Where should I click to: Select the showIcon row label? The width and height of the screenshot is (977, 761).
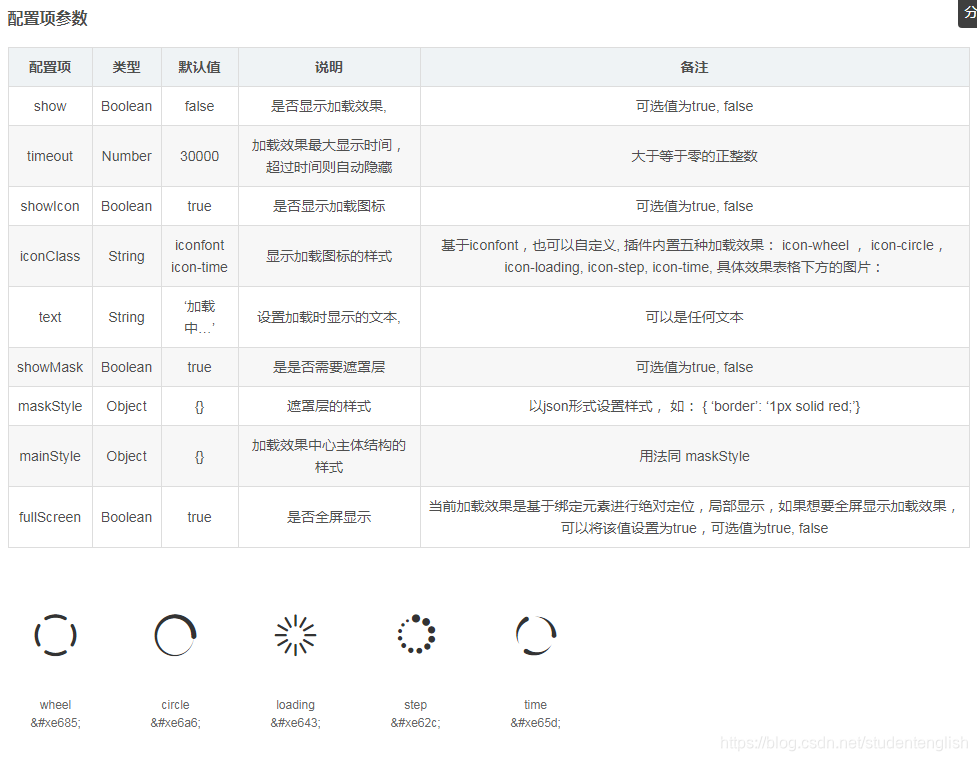tap(49, 206)
